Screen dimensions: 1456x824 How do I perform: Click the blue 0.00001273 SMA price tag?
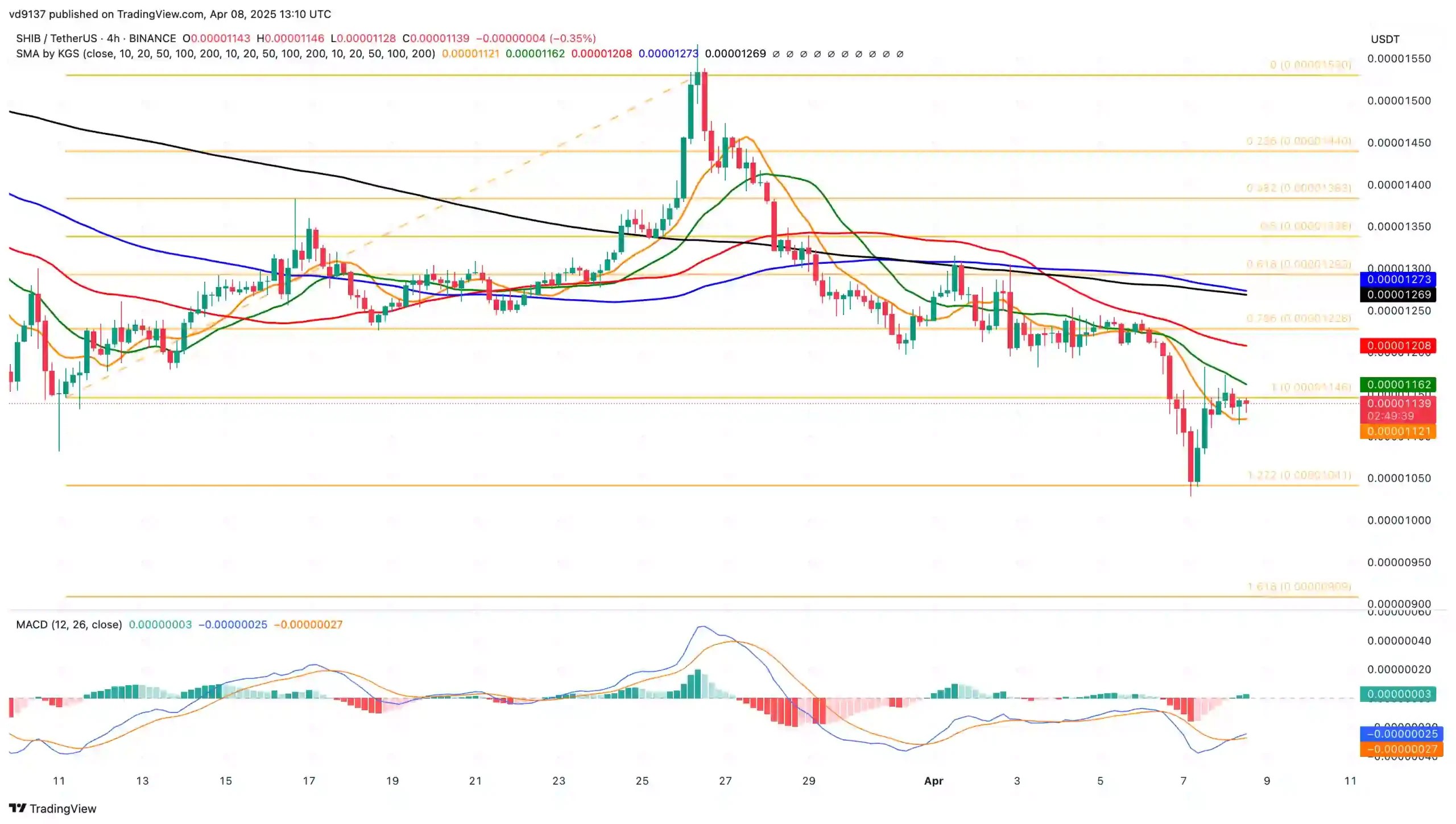click(x=1398, y=279)
